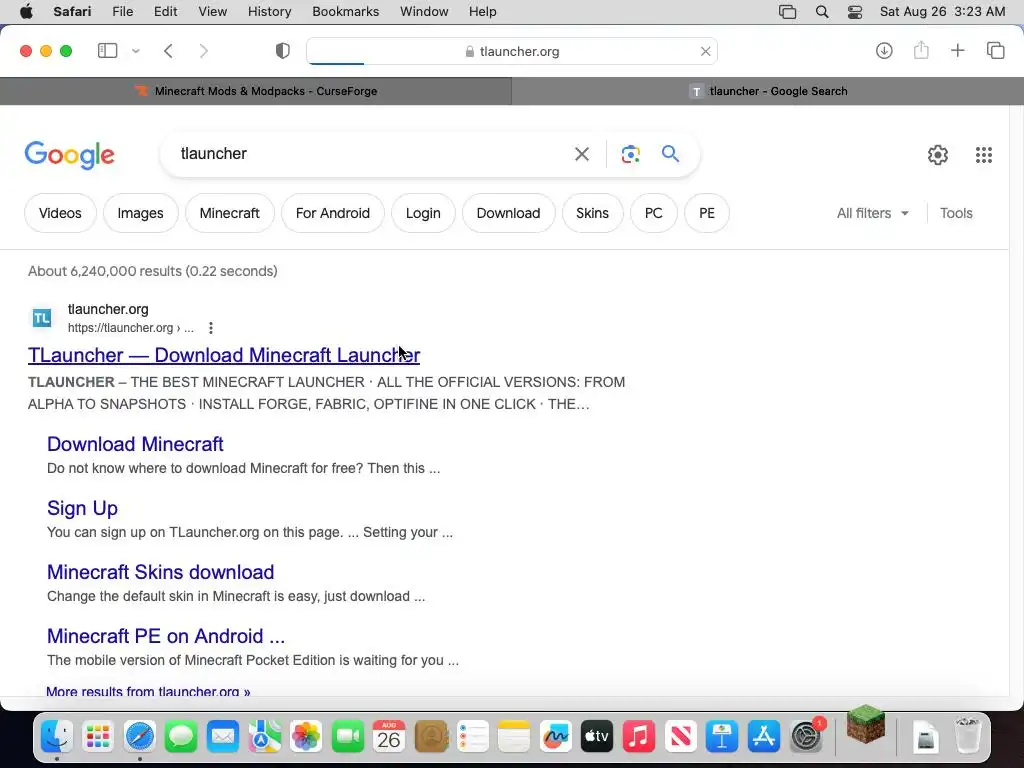
Task: Open the Help menu
Action: click(x=483, y=12)
